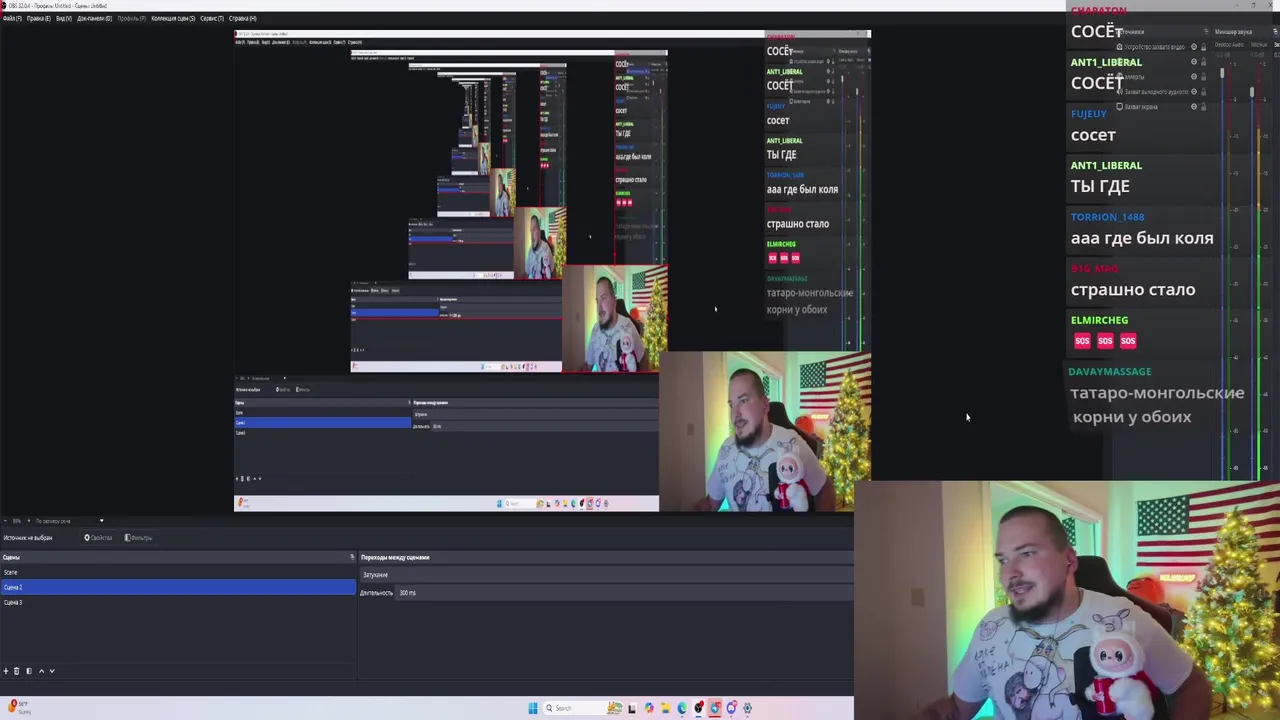
Task: Open the weather widget on taskbar
Action: tap(20, 708)
